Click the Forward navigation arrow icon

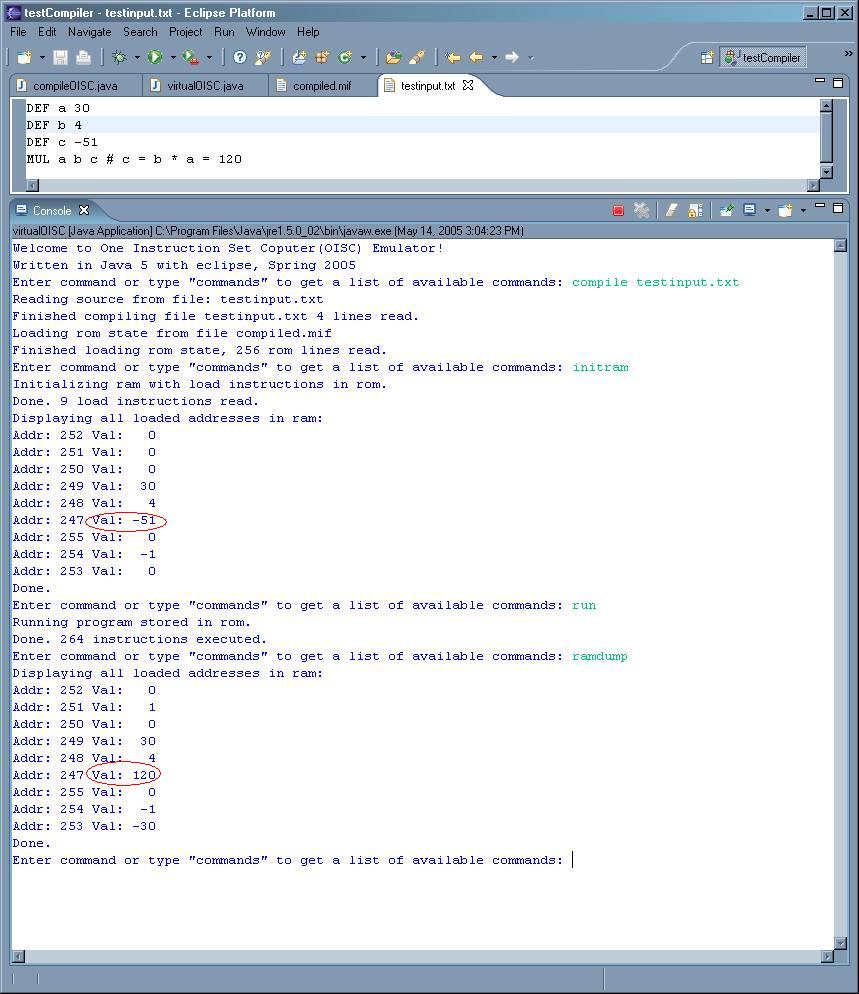(512, 58)
